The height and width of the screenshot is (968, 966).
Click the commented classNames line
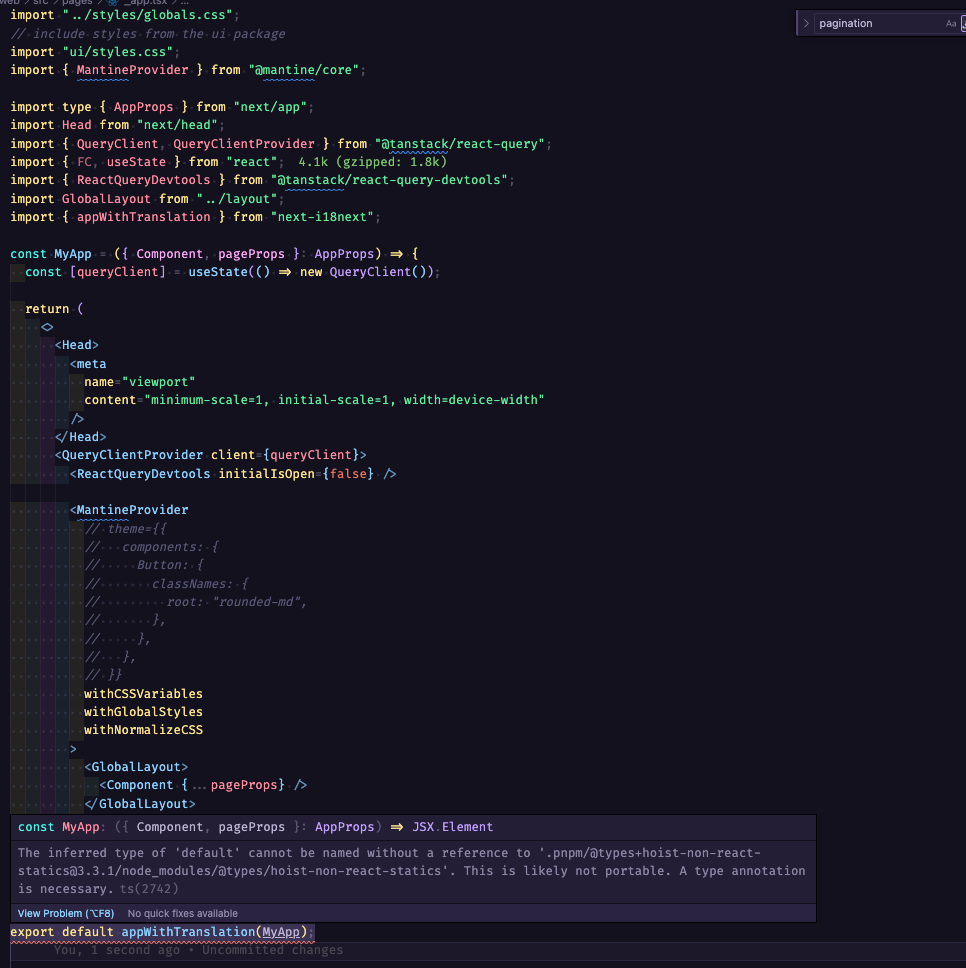(167, 583)
